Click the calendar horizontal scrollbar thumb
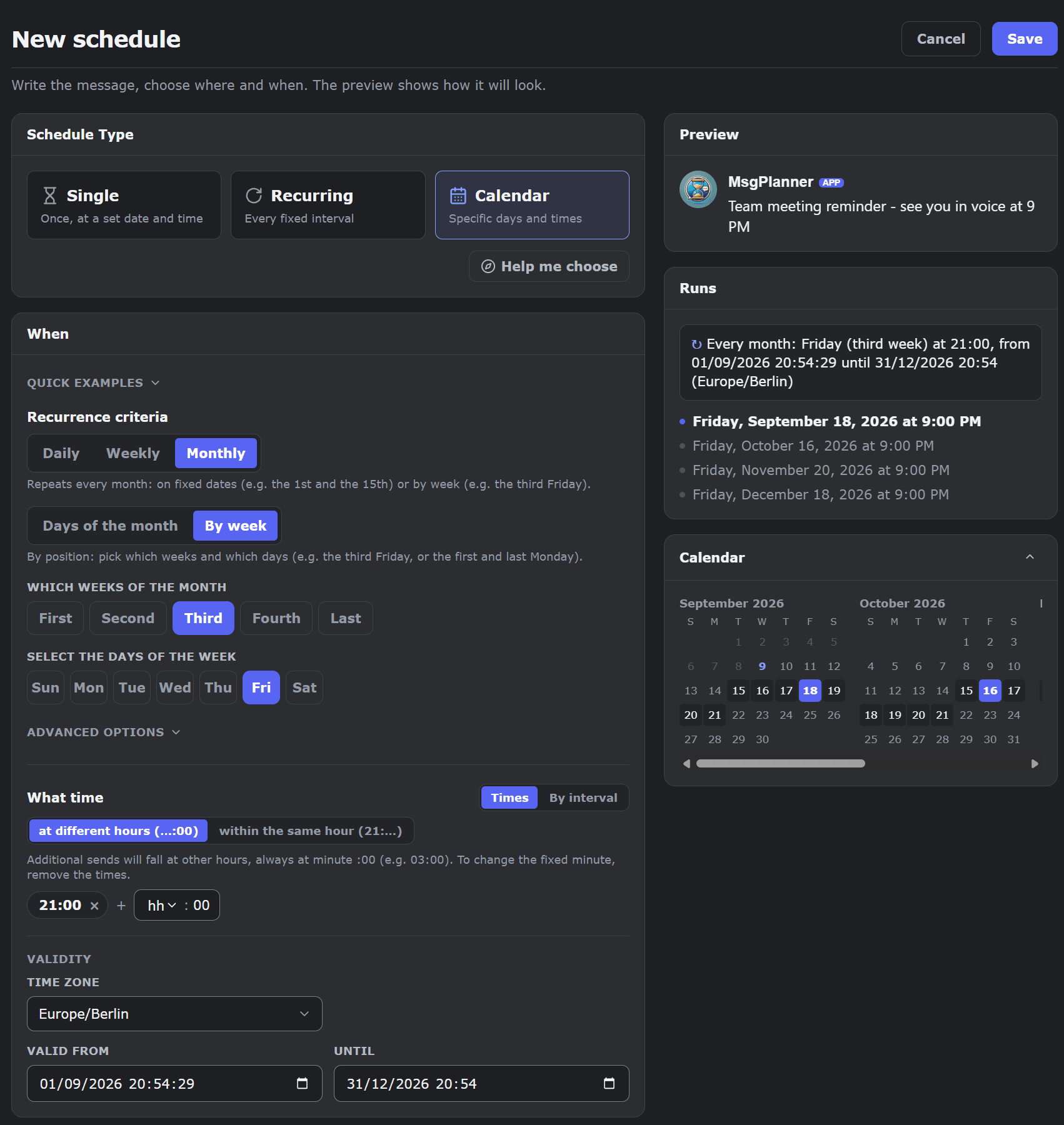Image resolution: width=1064 pixels, height=1125 pixels. (781, 764)
